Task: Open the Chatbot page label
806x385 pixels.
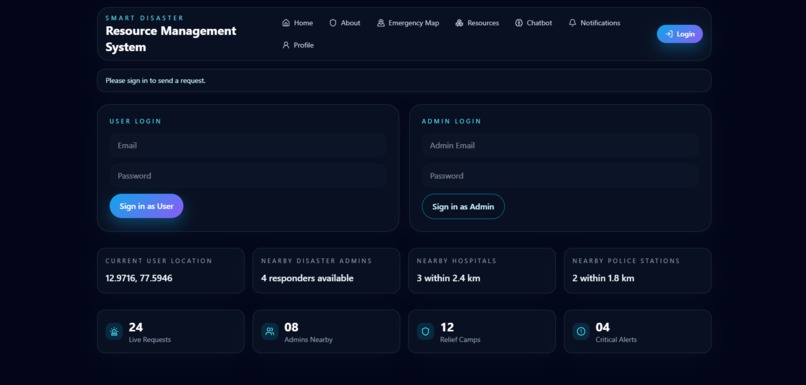Action: pos(539,23)
